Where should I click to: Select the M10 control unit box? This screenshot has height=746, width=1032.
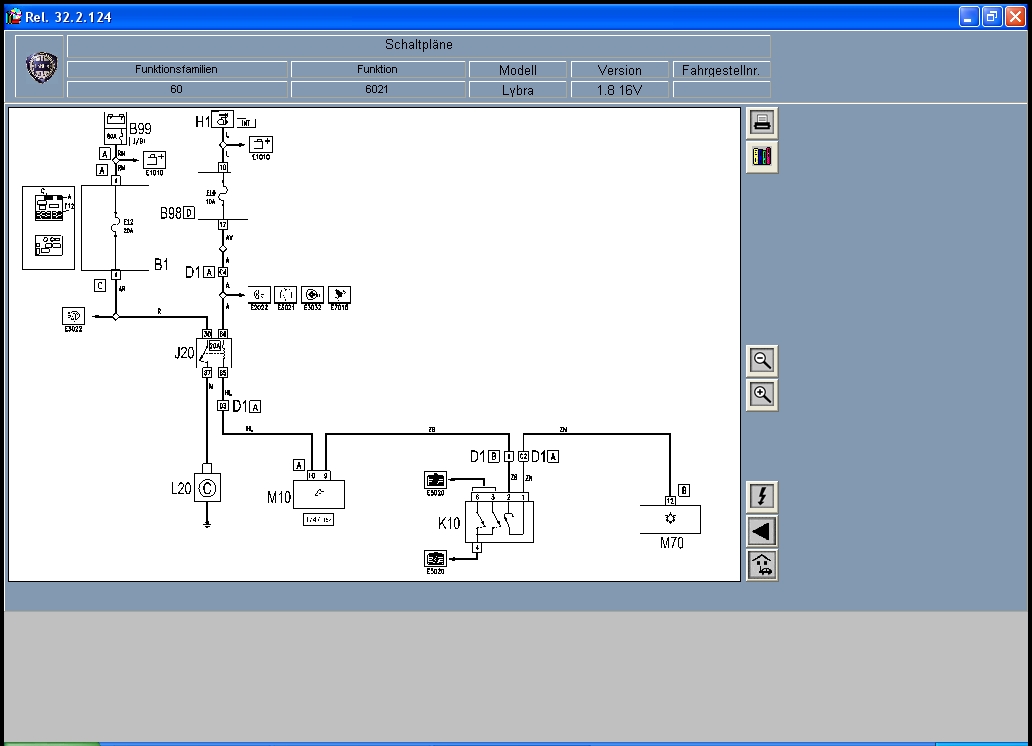(319, 494)
